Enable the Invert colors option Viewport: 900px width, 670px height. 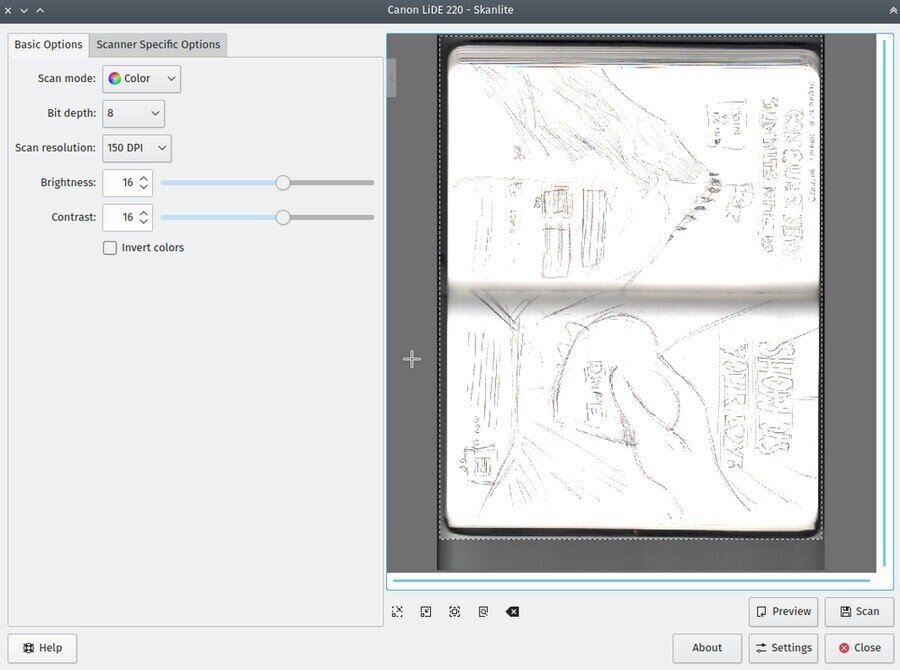[110, 247]
